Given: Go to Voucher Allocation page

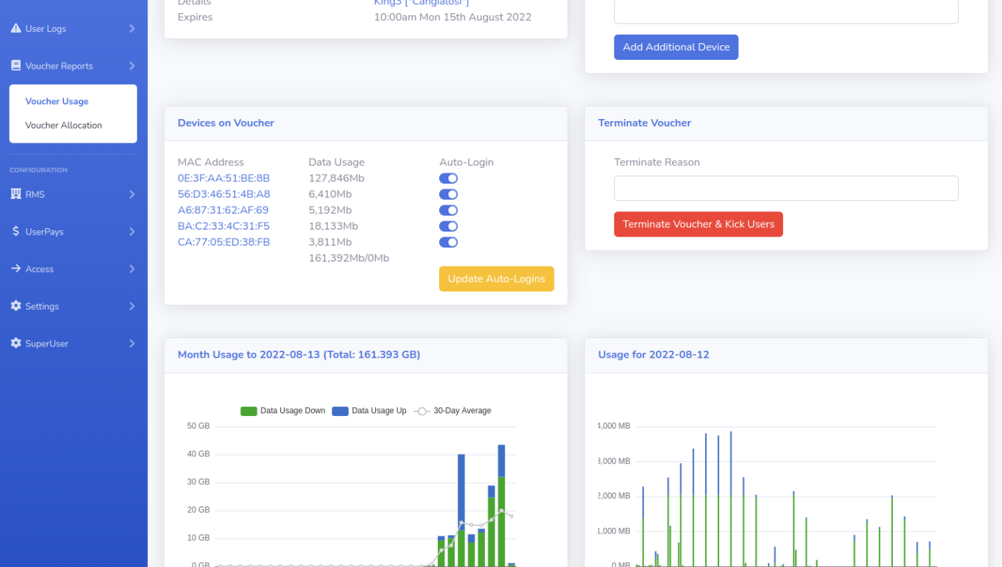Looking at the screenshot, I should [x=64, y=125].
